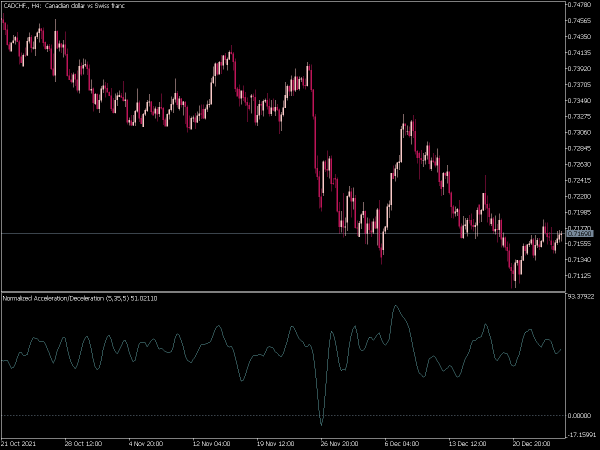The image size is (600, 450).
Task: Click the 4 Nov 20:00 time label
Action: pos(146,444)
